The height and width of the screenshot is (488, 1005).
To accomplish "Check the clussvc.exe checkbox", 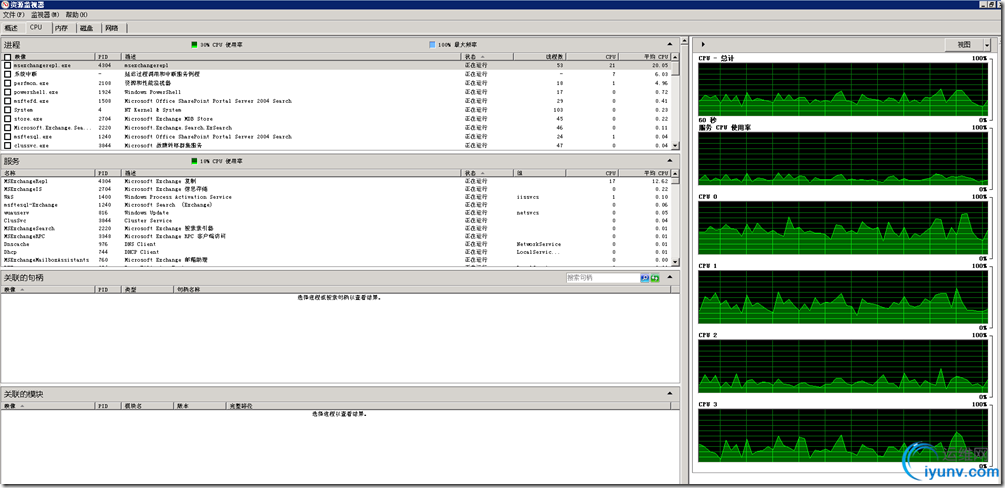I will 8,146.
